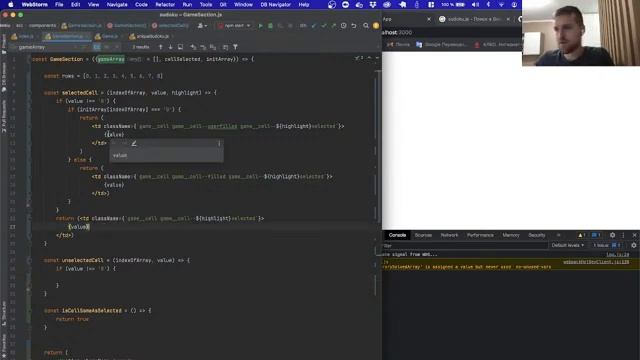640x360 pixels.
Task: Switch to the Sources tab in DevTools
Action: [x=423, y=235]
